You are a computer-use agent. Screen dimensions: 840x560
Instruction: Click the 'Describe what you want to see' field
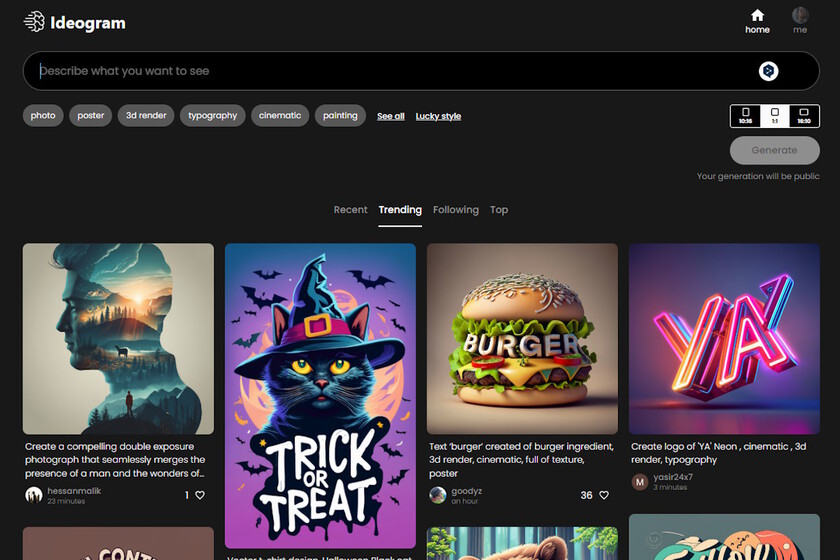390,71
